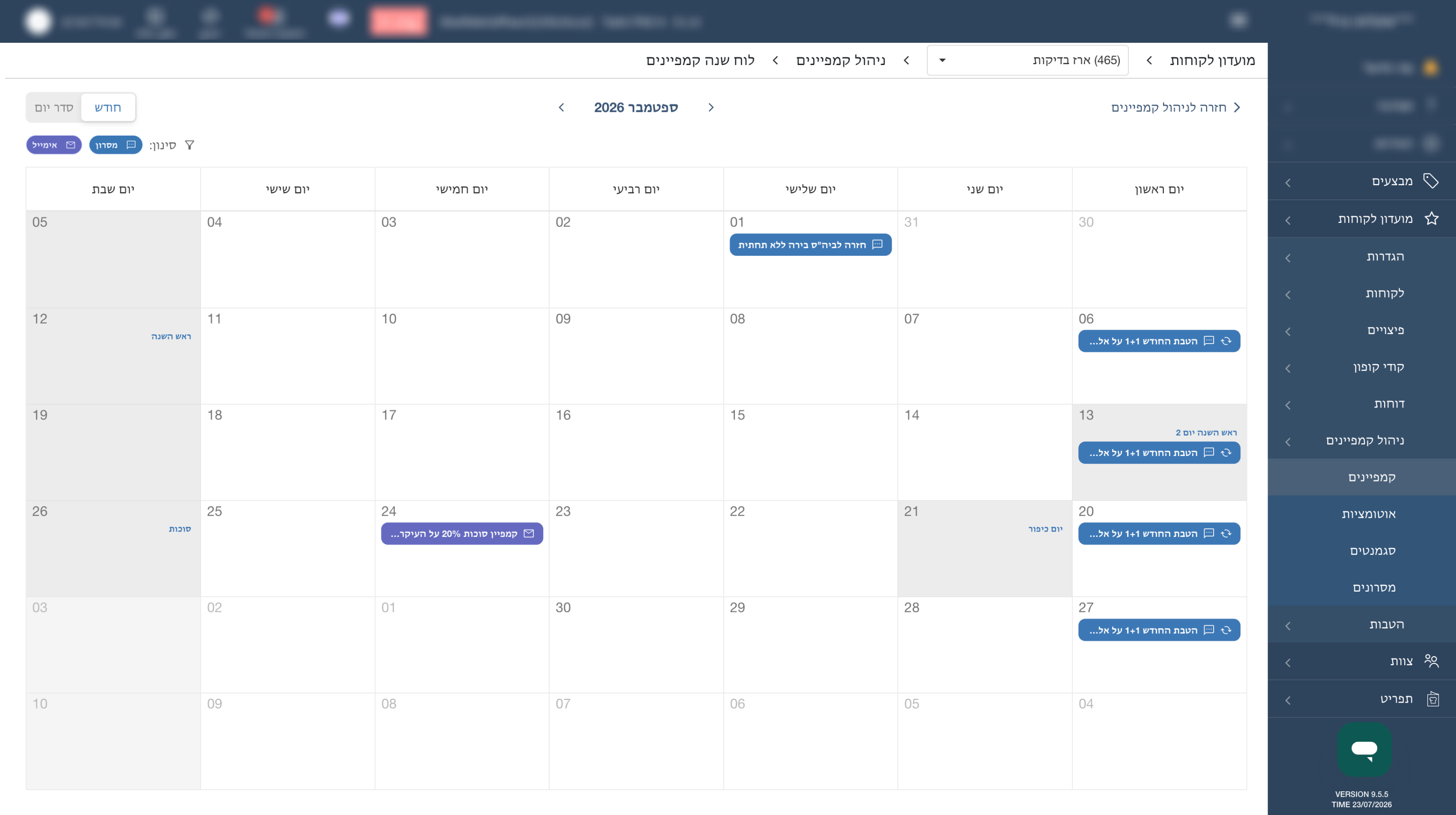
Task: Expand the צוות sidebar section
Action: click(1362, 661)
